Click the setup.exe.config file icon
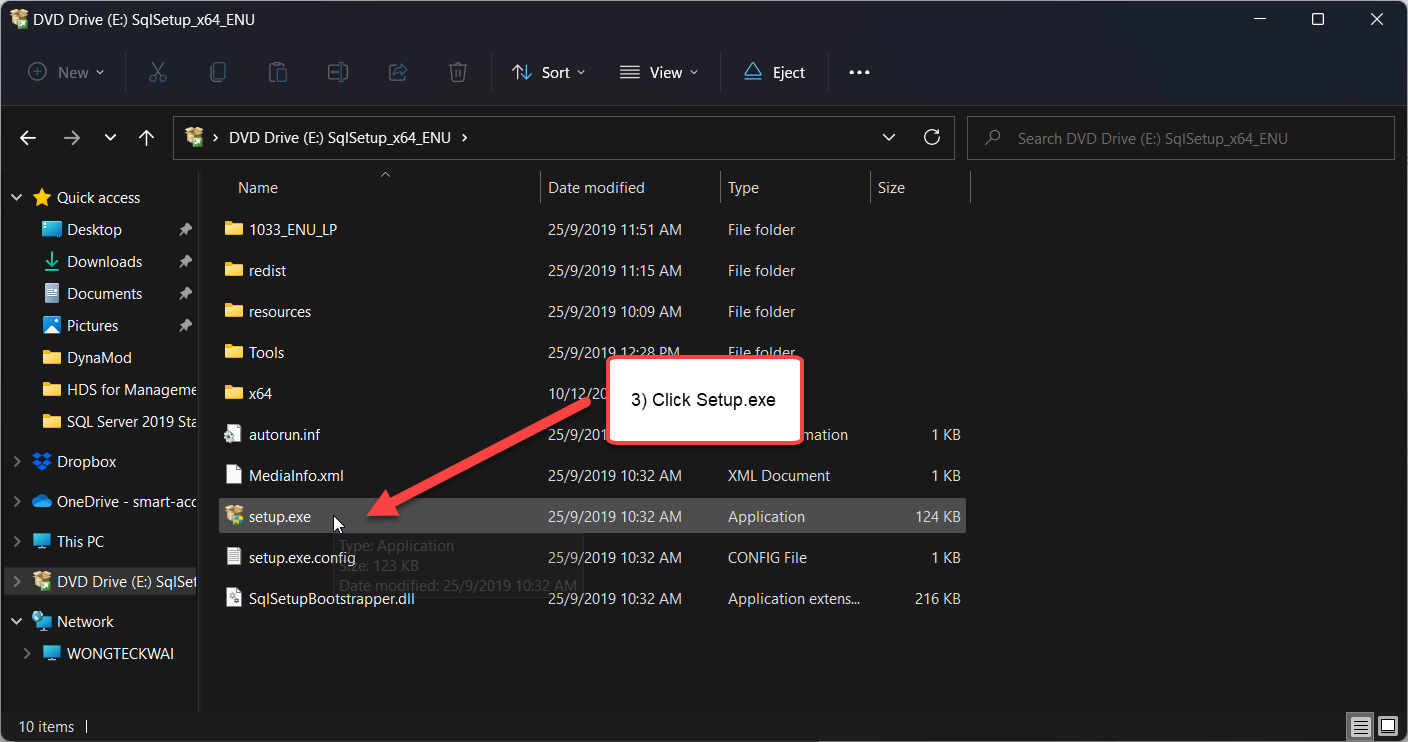The image size is (1408, 742). pyautogui.click(x=234, y=557)
